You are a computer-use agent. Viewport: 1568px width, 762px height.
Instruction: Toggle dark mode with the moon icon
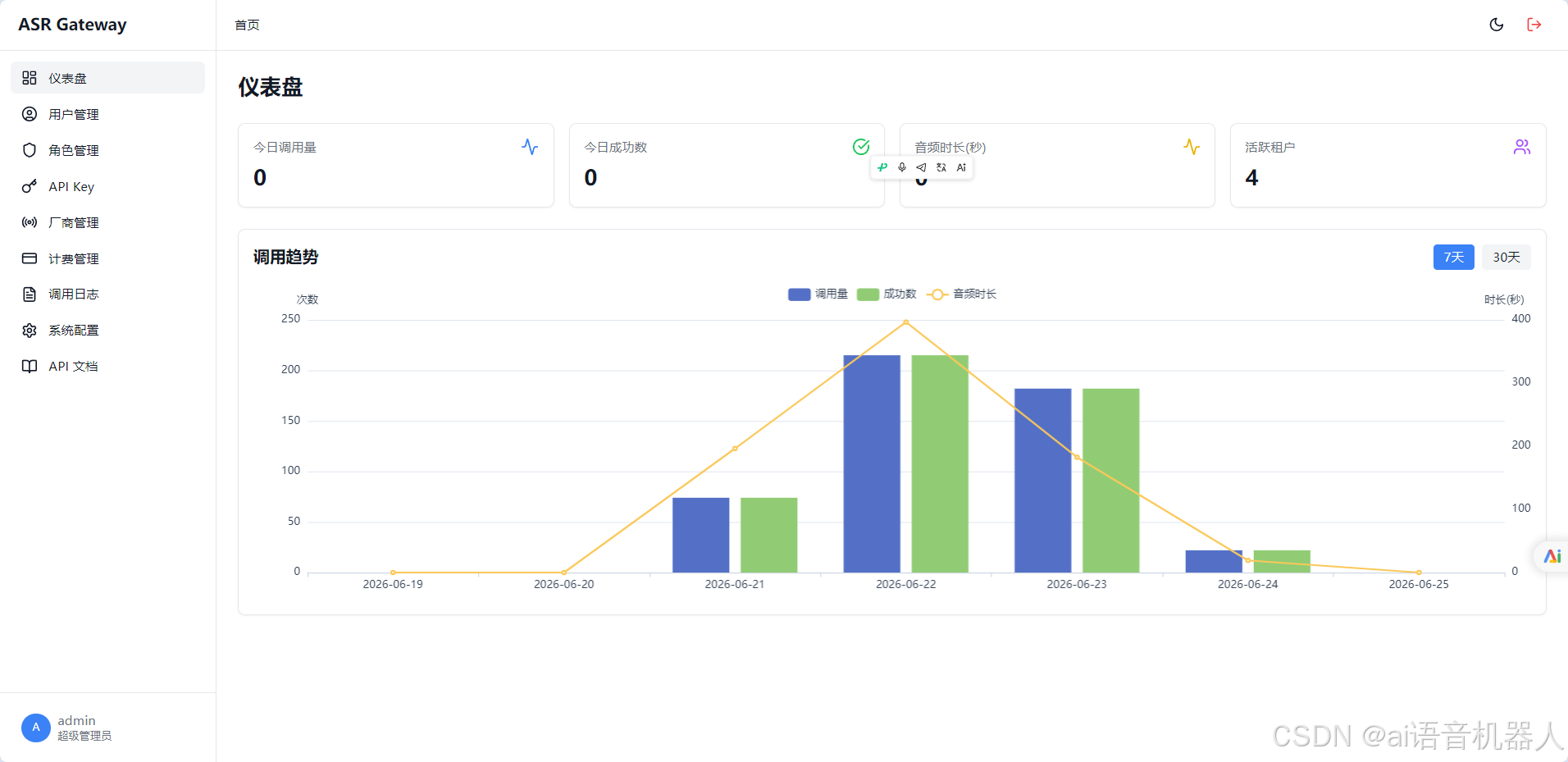[1497, 25]
